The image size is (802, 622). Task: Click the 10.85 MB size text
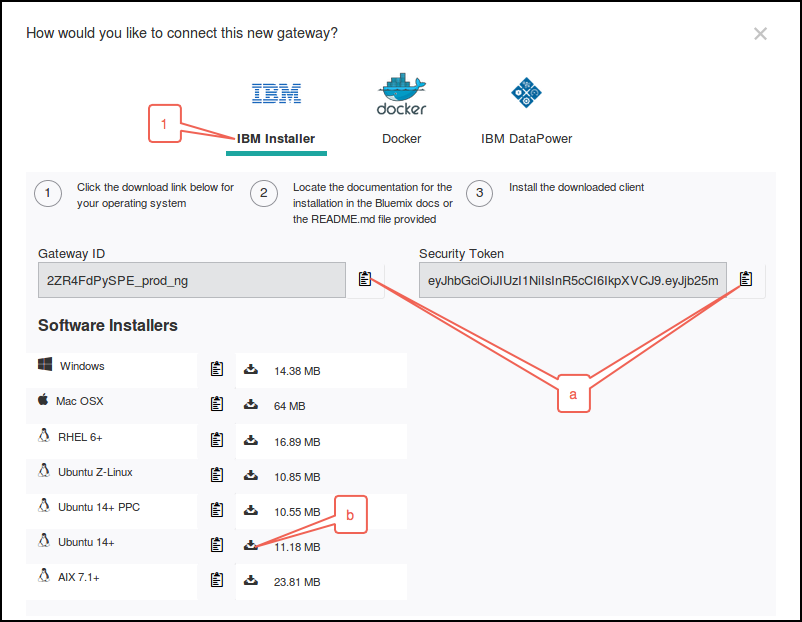tap(297, 477)
